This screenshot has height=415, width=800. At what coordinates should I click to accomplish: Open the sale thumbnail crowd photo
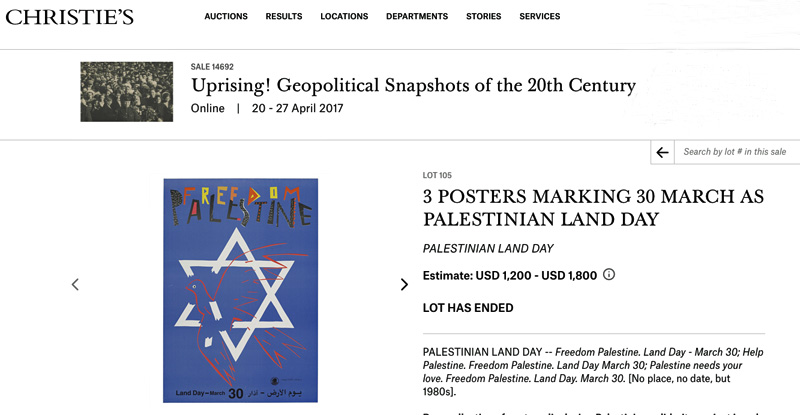tap(127, 92)
